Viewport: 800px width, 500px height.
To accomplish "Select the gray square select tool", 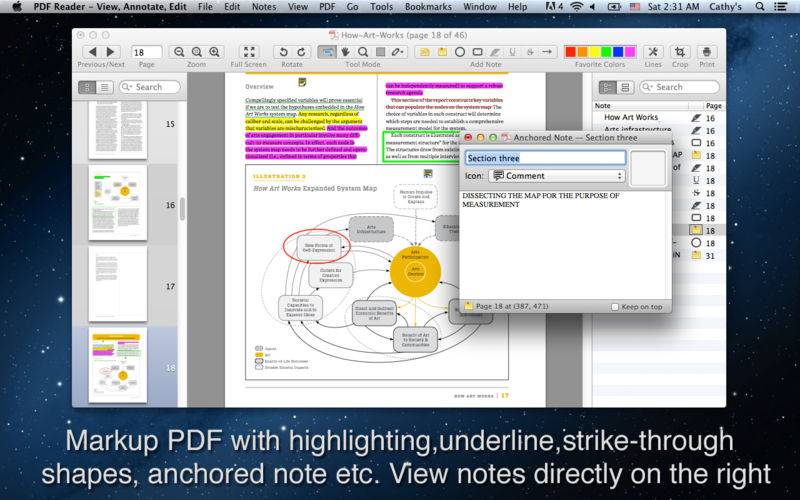I will click(x=381, y=52).
